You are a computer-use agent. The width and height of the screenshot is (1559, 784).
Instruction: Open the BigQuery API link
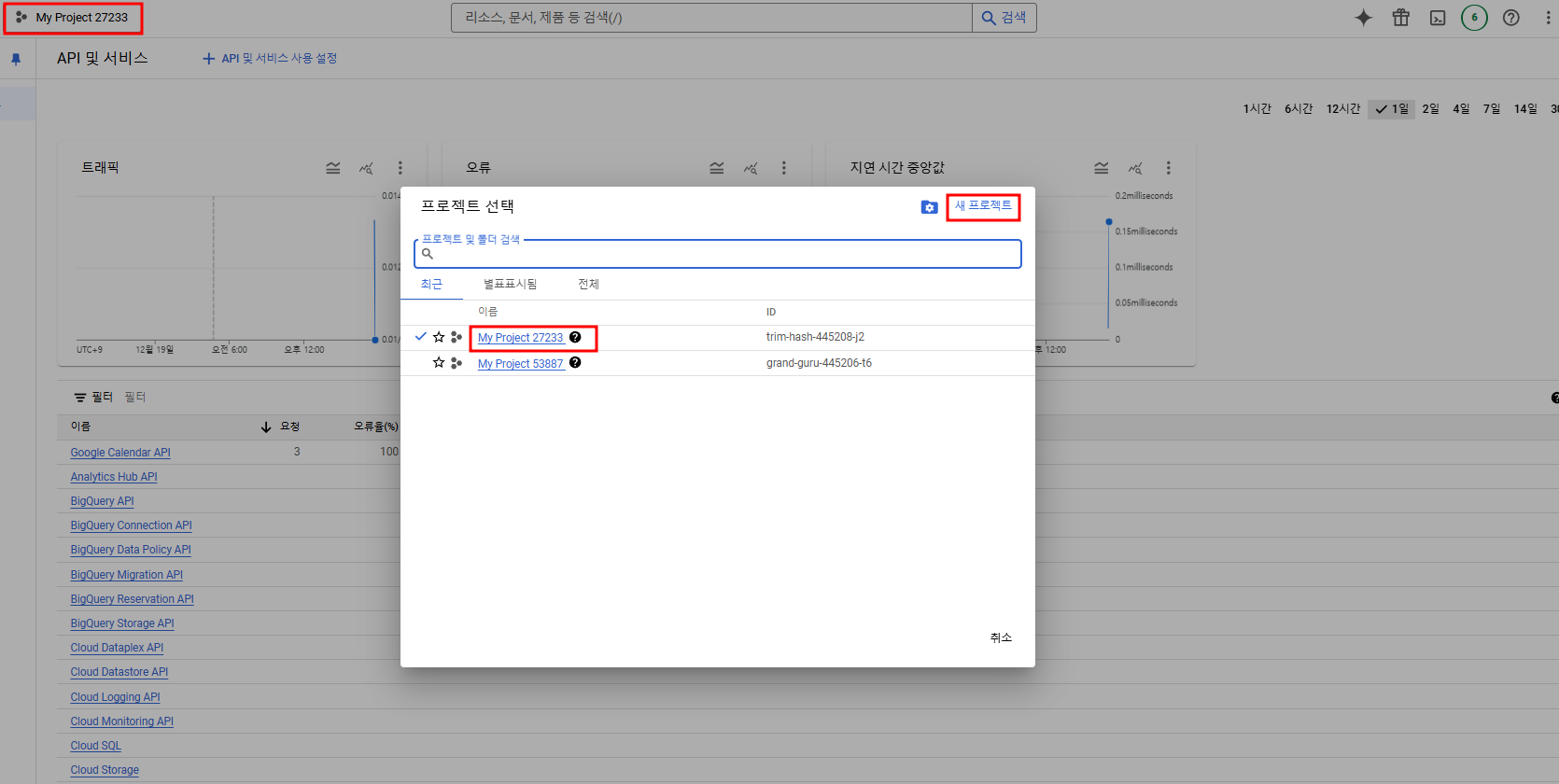click(x=102, y=501)
